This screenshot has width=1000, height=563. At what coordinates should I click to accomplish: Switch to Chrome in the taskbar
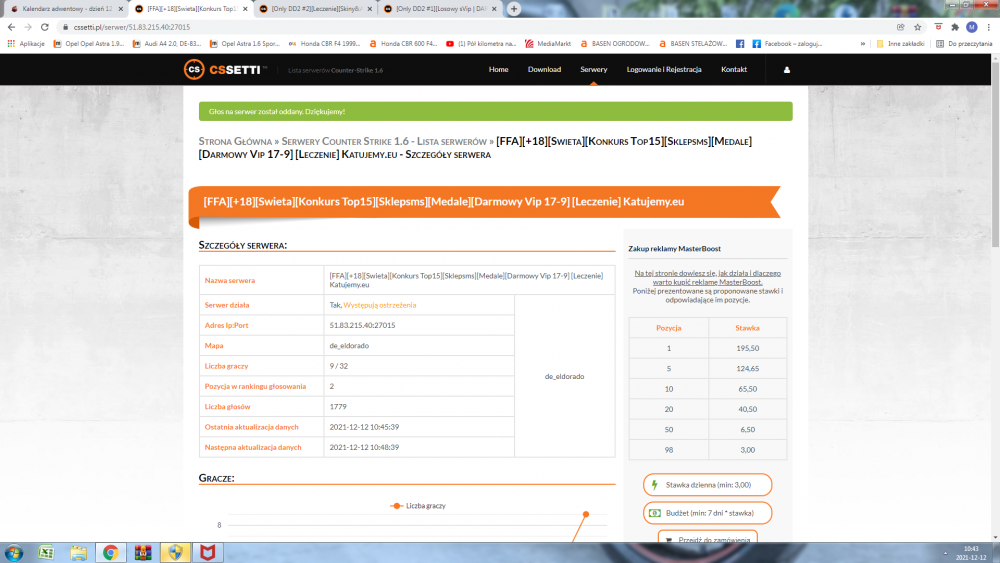click(x=111, y=552)
